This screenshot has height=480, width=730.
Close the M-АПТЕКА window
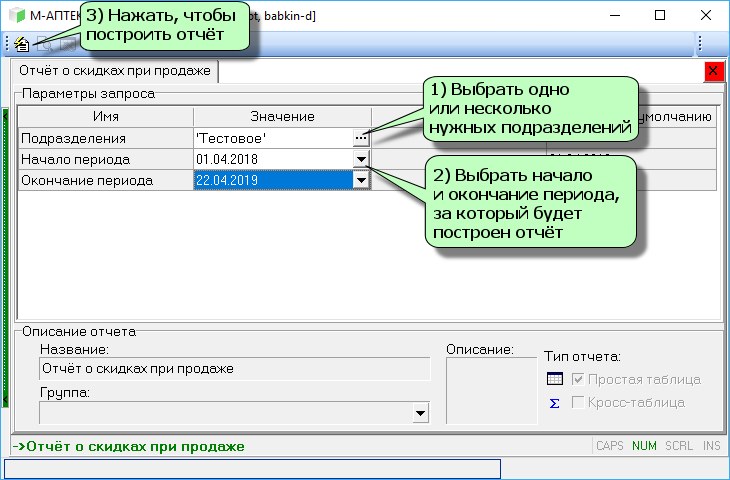coord(705,15)
